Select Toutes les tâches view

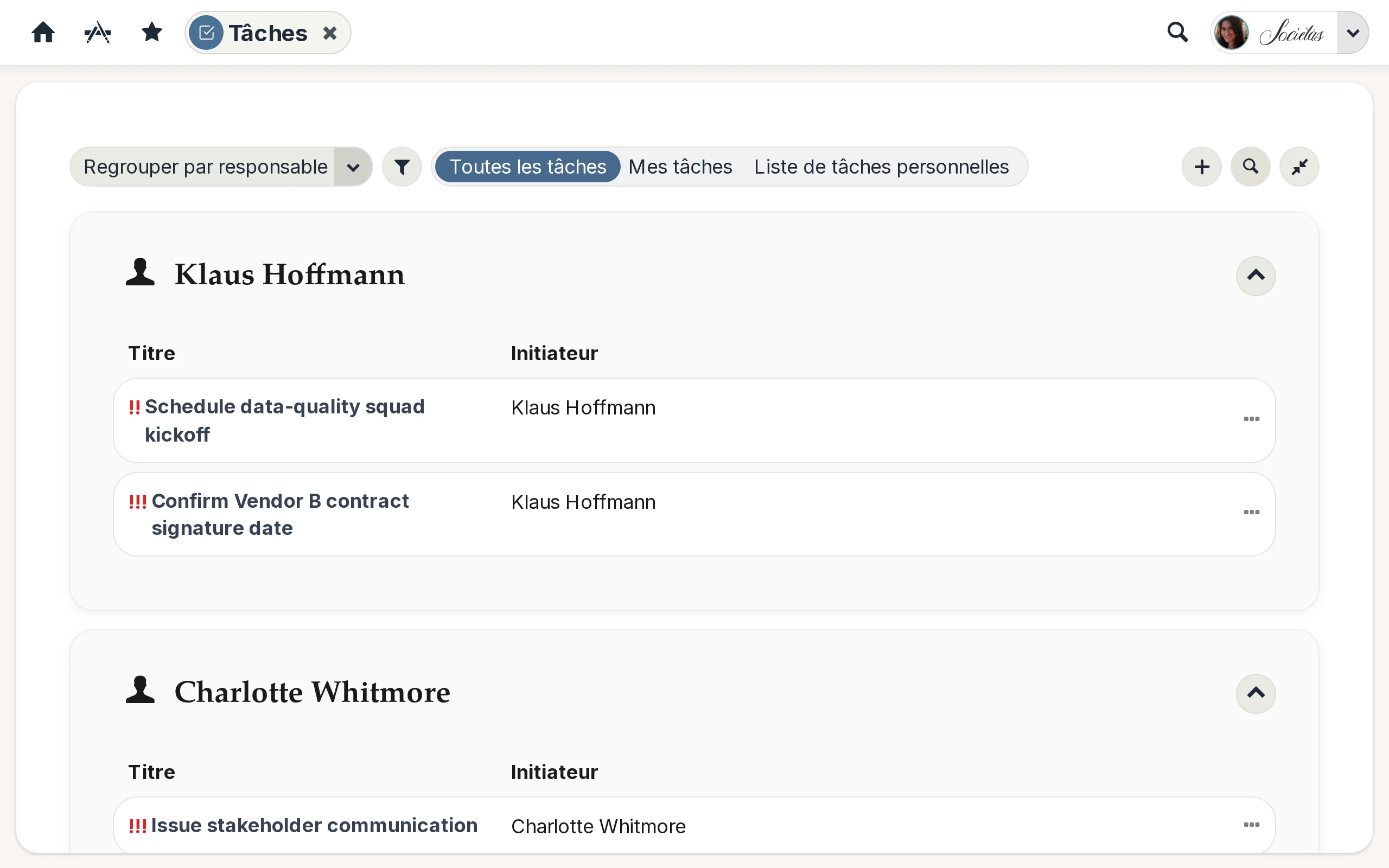(527, 167)
